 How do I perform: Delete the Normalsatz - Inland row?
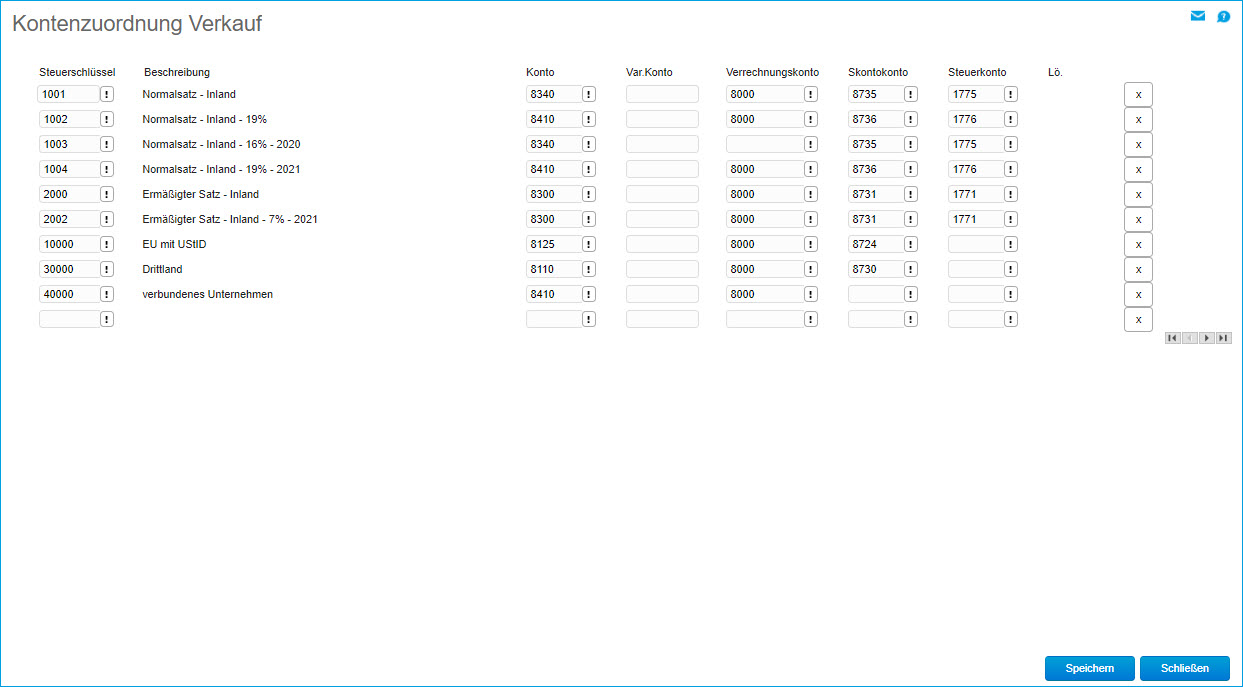(1138, 94)
